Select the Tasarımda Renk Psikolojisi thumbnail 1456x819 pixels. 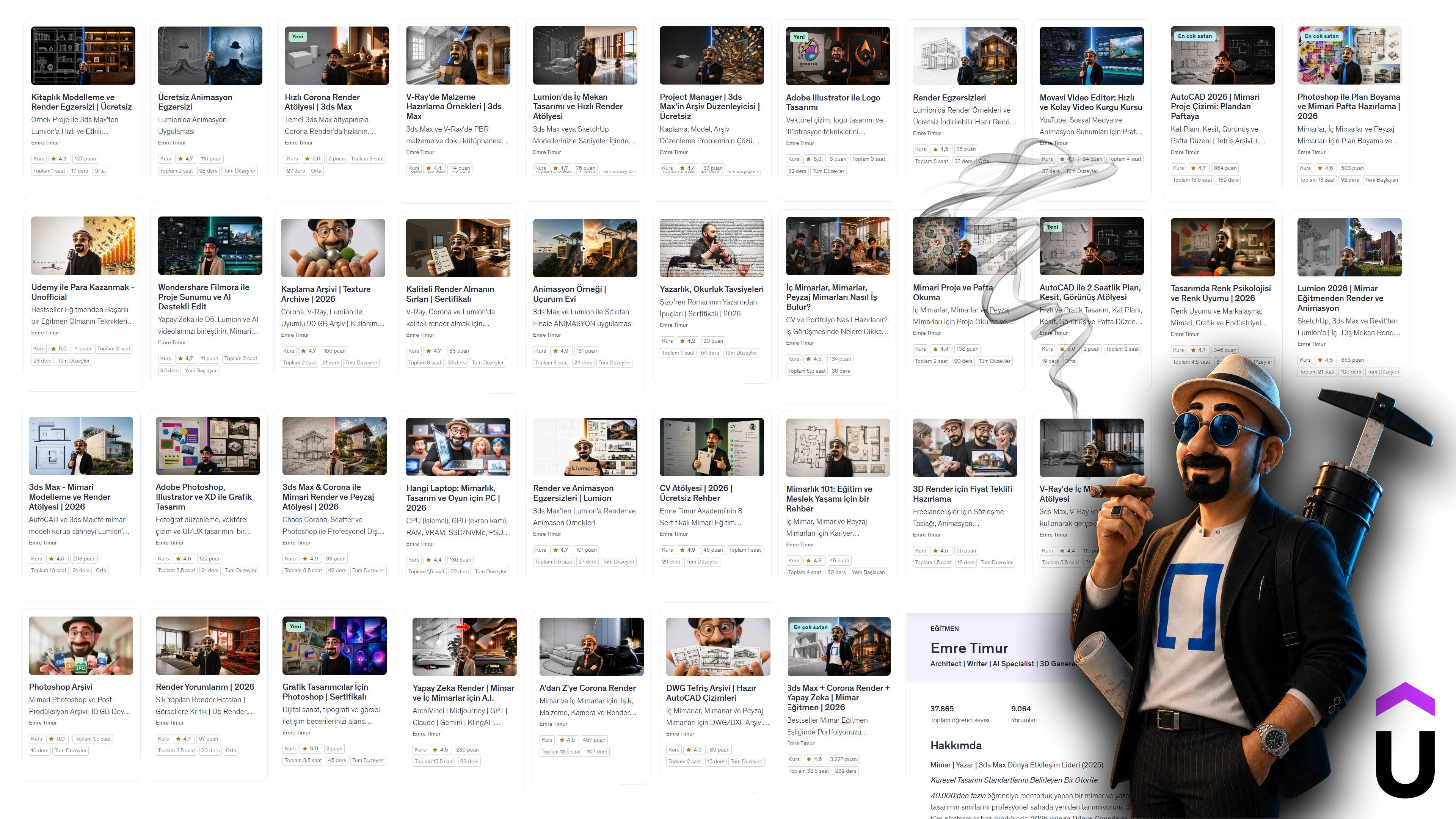pyautogui.click(x=1223, y=247)
